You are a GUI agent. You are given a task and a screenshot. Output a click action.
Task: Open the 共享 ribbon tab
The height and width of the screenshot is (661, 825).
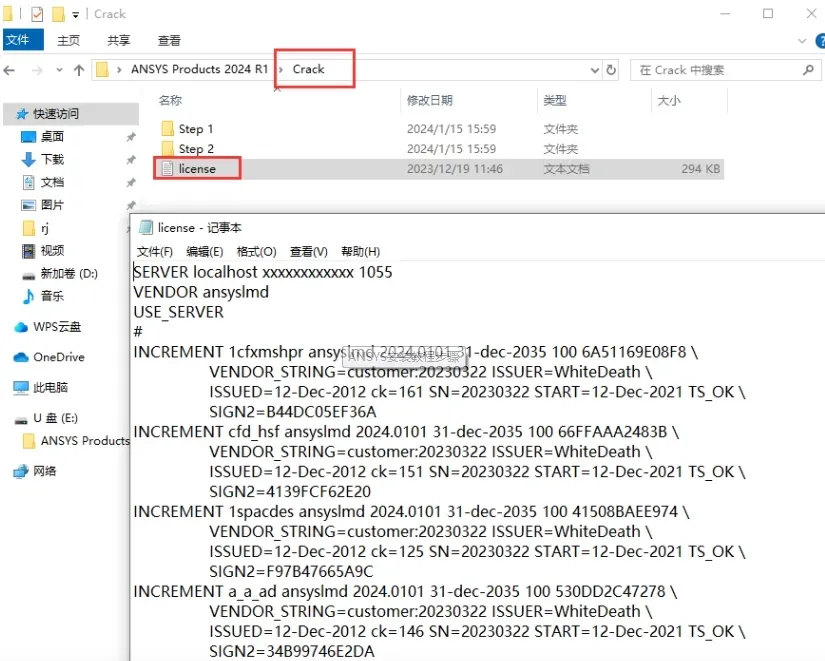click(119, 40)
